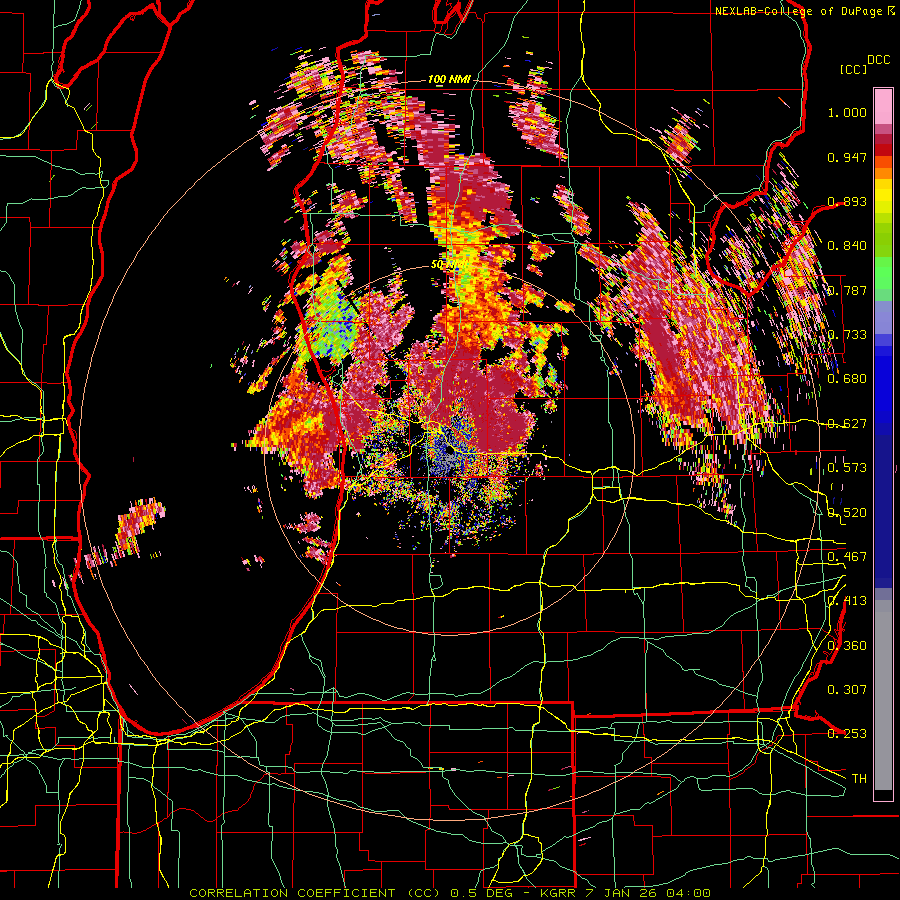Select the 0.307 scale value
This screenshot has height=900, width=900.
pos(847,690)
